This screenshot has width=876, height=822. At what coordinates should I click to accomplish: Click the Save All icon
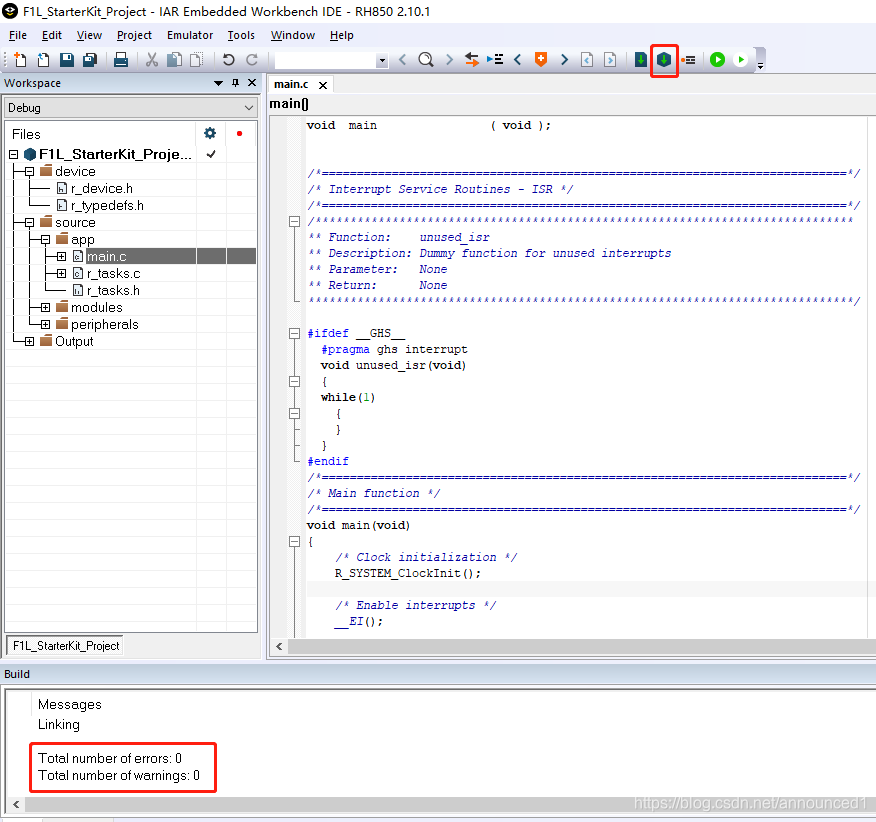pyautogui.click(x=90, y=59)
